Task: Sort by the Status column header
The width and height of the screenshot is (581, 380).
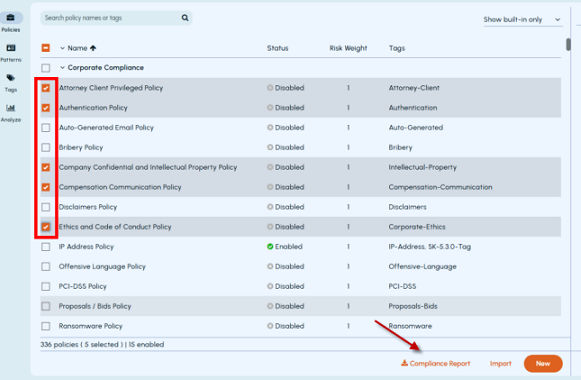Action: [278, 48]
